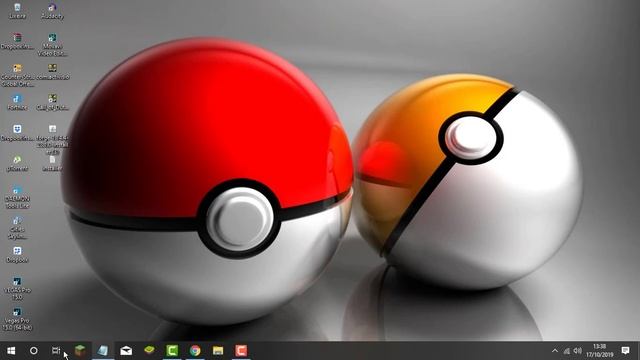Select the installer text file icon
Viewport: 640px width, 360px height.
[52, 163]
